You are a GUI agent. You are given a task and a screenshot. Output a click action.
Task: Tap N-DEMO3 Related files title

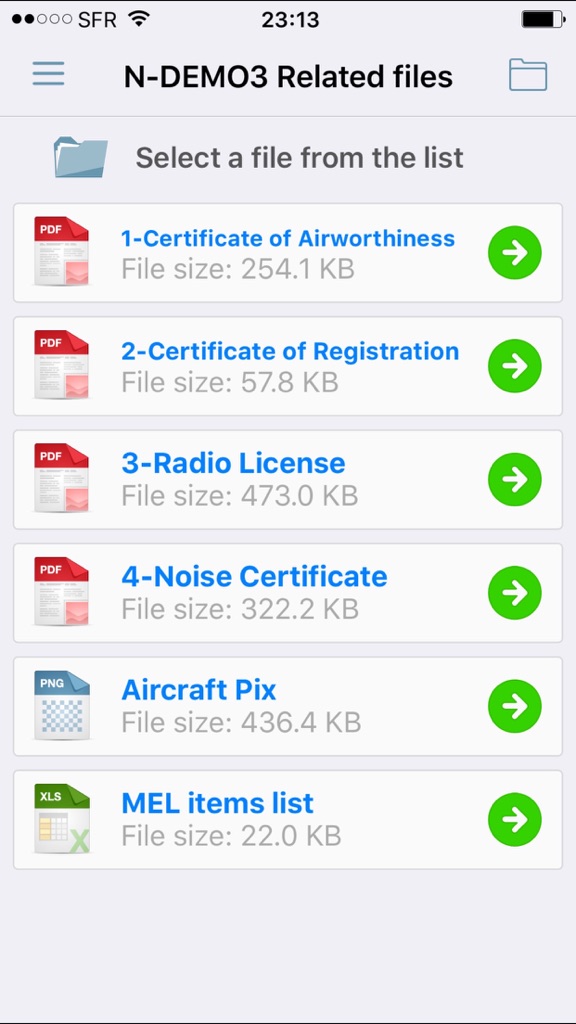click(x=288, y=76)
